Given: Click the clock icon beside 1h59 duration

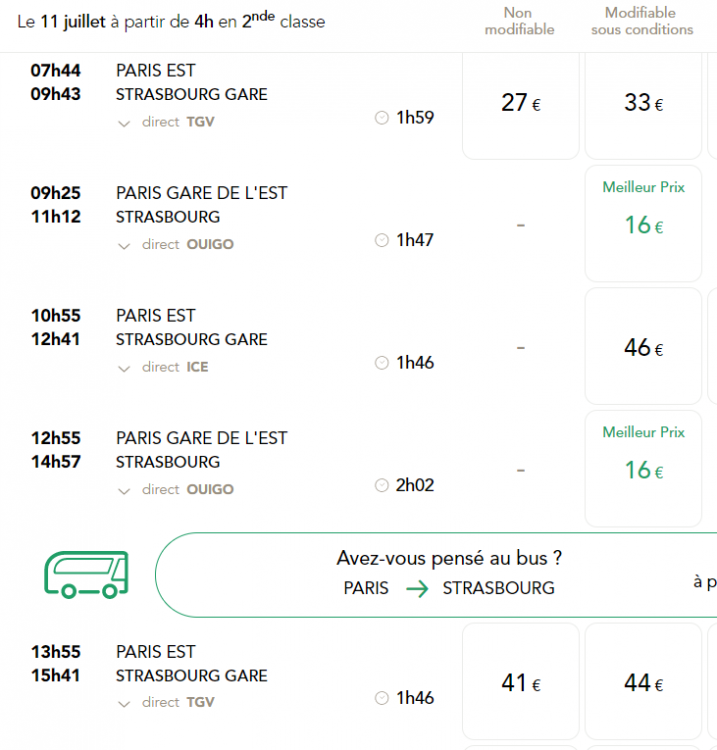Looking at the screenshot, I should point(382,118).
